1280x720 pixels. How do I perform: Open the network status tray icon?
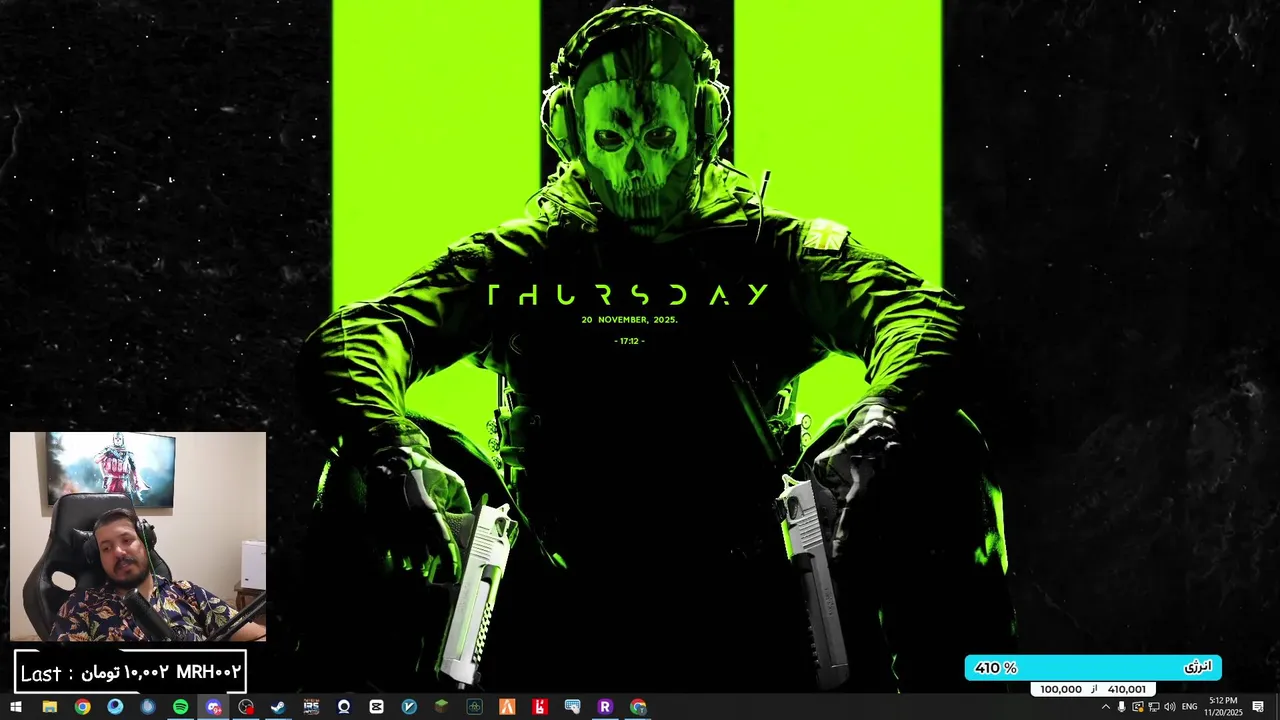click(1154, 707)
